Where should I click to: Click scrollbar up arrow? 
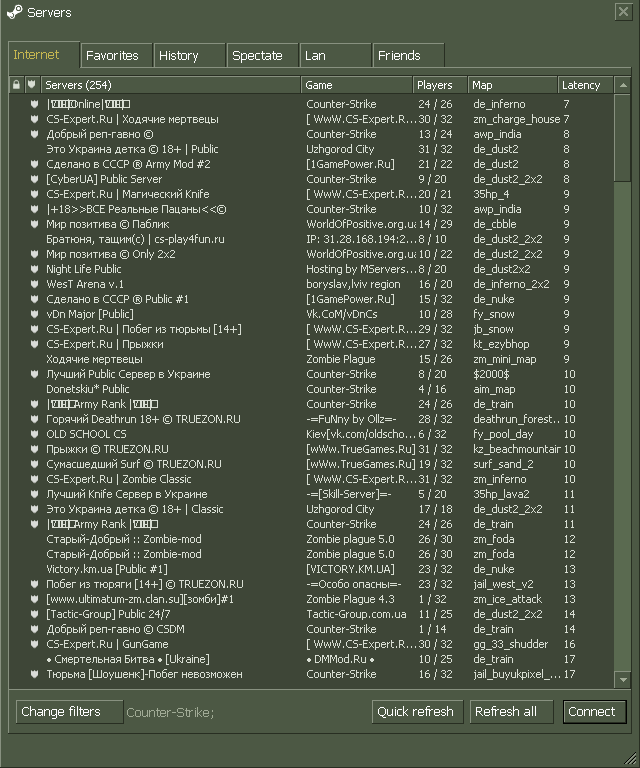(623, 85)
